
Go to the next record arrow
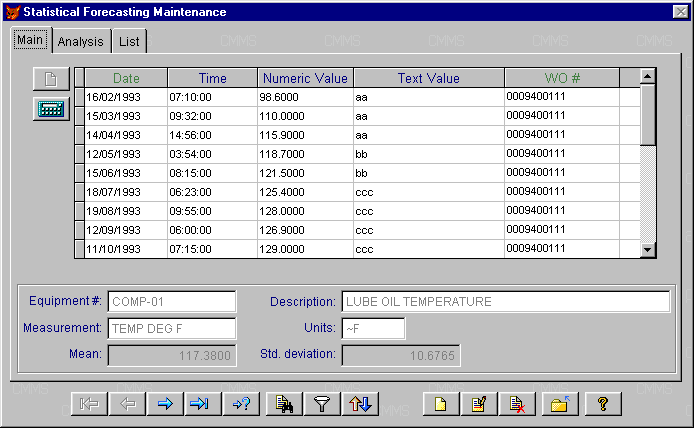point(164,404)
